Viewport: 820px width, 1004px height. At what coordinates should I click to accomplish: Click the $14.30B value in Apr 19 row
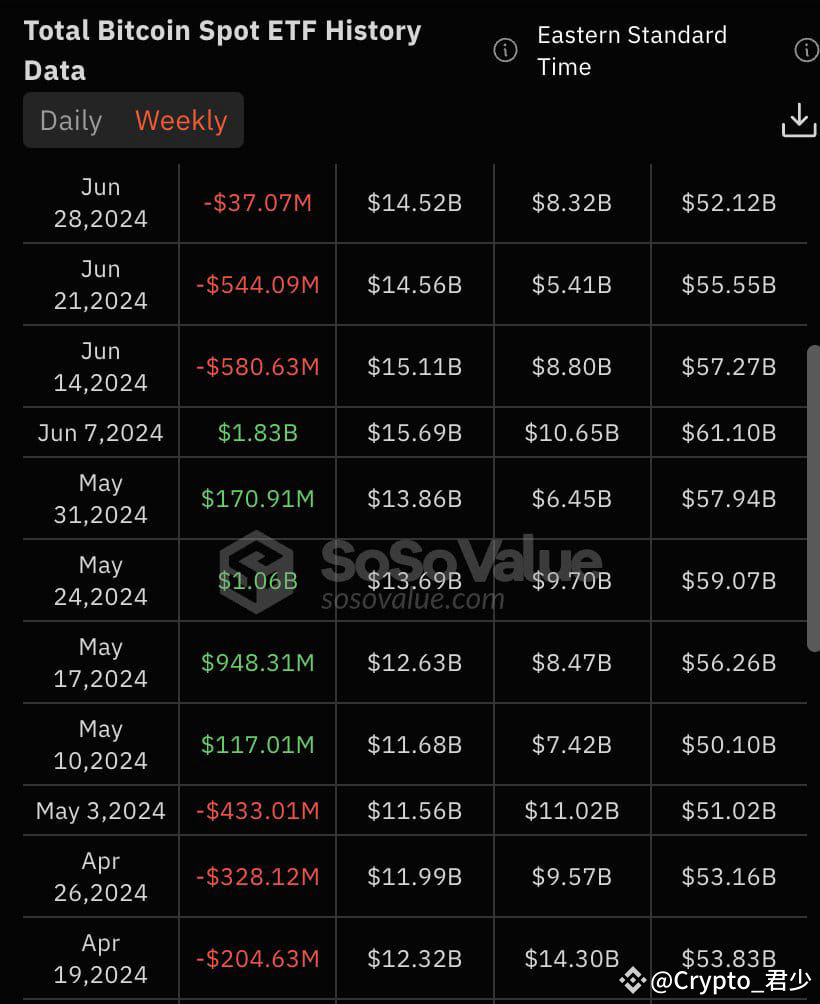[x=573, y=957]
